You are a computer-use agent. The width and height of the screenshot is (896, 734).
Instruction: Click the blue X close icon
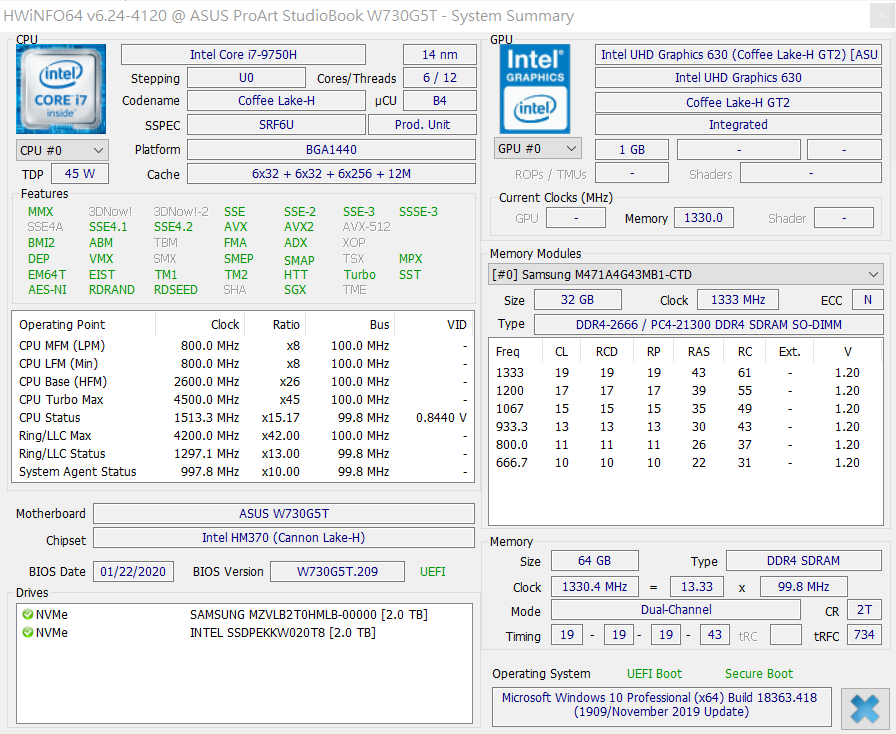864,708
